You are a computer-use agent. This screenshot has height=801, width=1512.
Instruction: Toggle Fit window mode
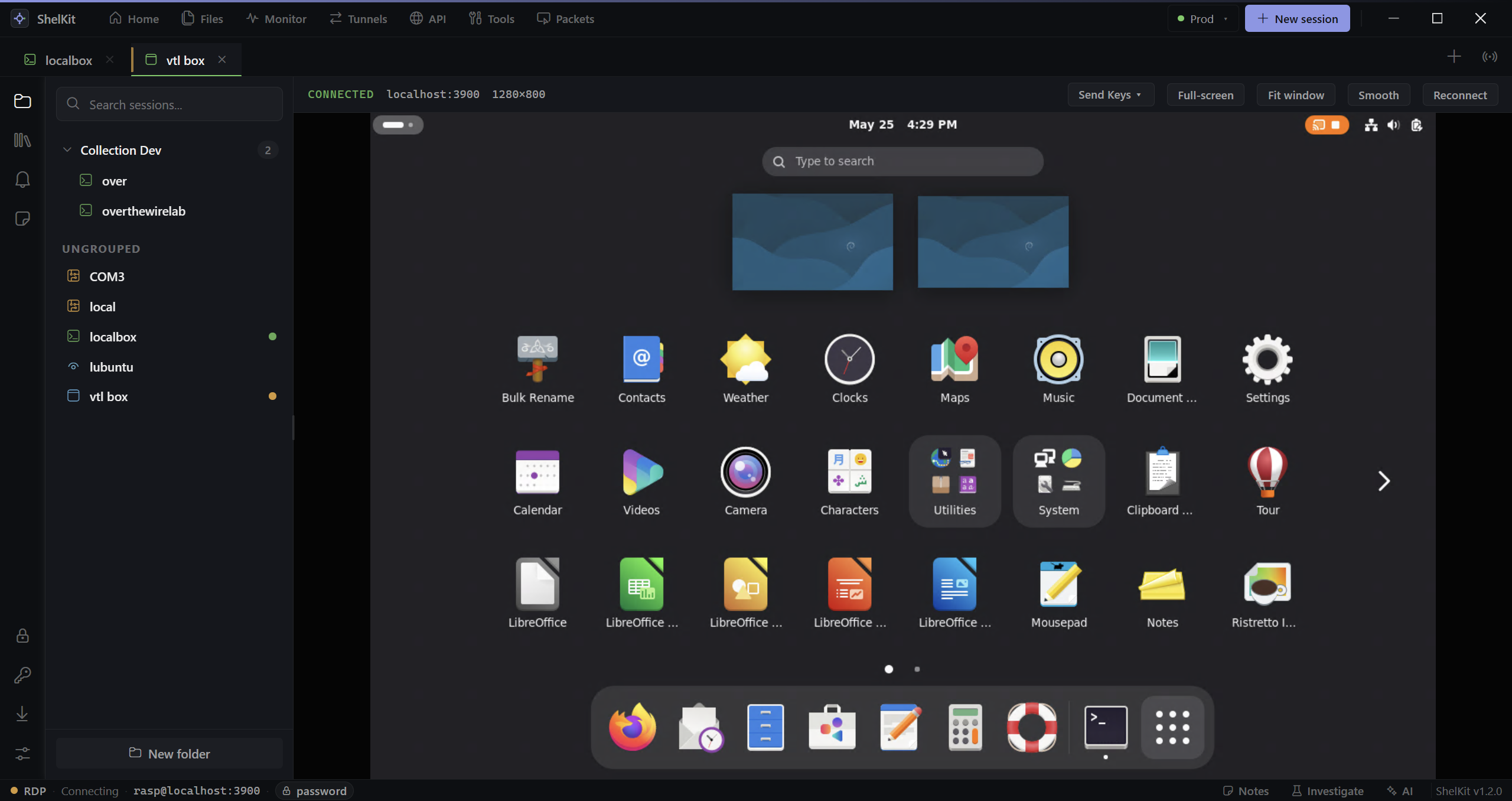click(x=1296, y=95)
